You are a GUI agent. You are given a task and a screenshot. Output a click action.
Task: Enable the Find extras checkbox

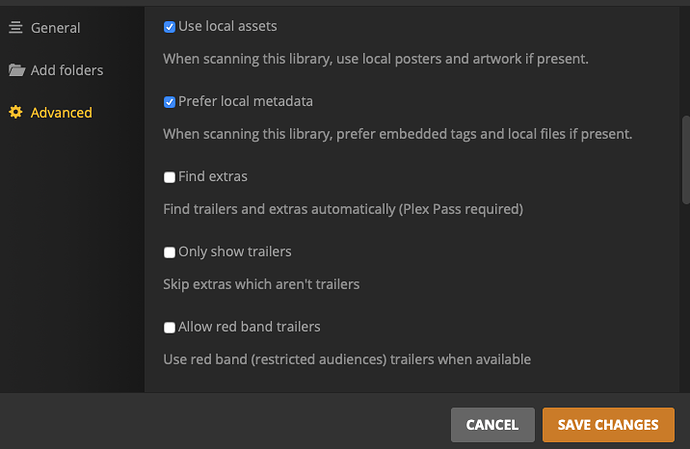[170, 177]
